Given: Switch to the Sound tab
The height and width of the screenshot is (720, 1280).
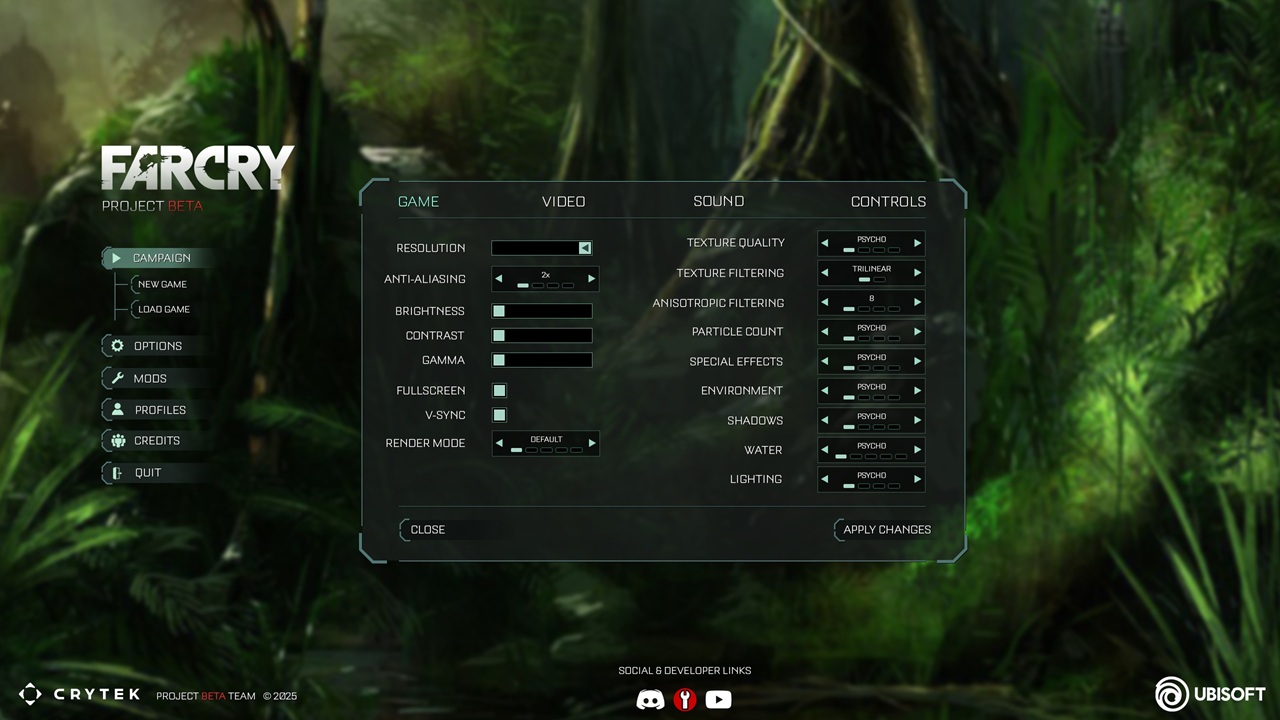Looking at the screenshot, I should [x=719, y=201].
